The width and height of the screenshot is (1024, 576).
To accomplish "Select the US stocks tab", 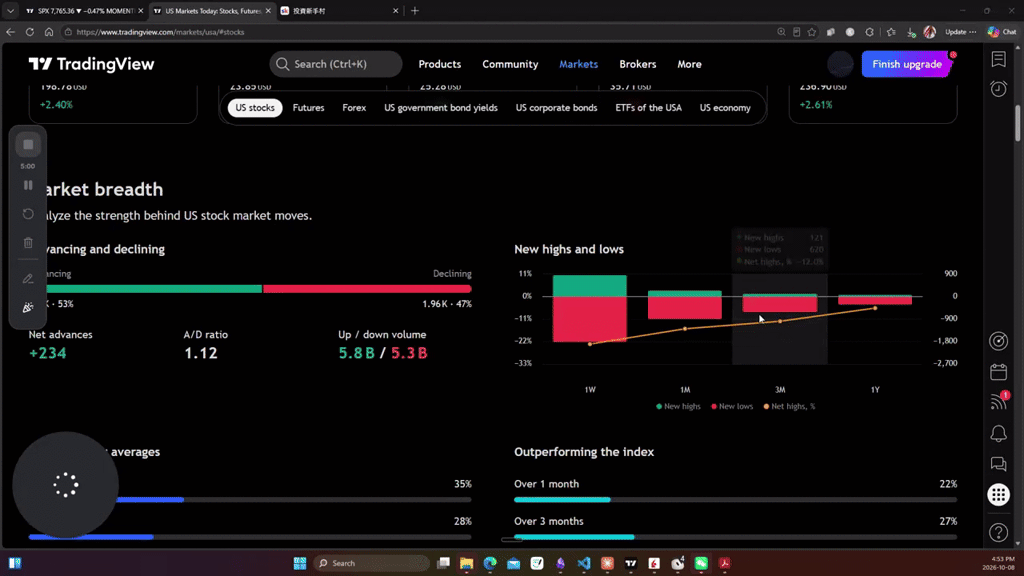I will click(x=255, y=108).
